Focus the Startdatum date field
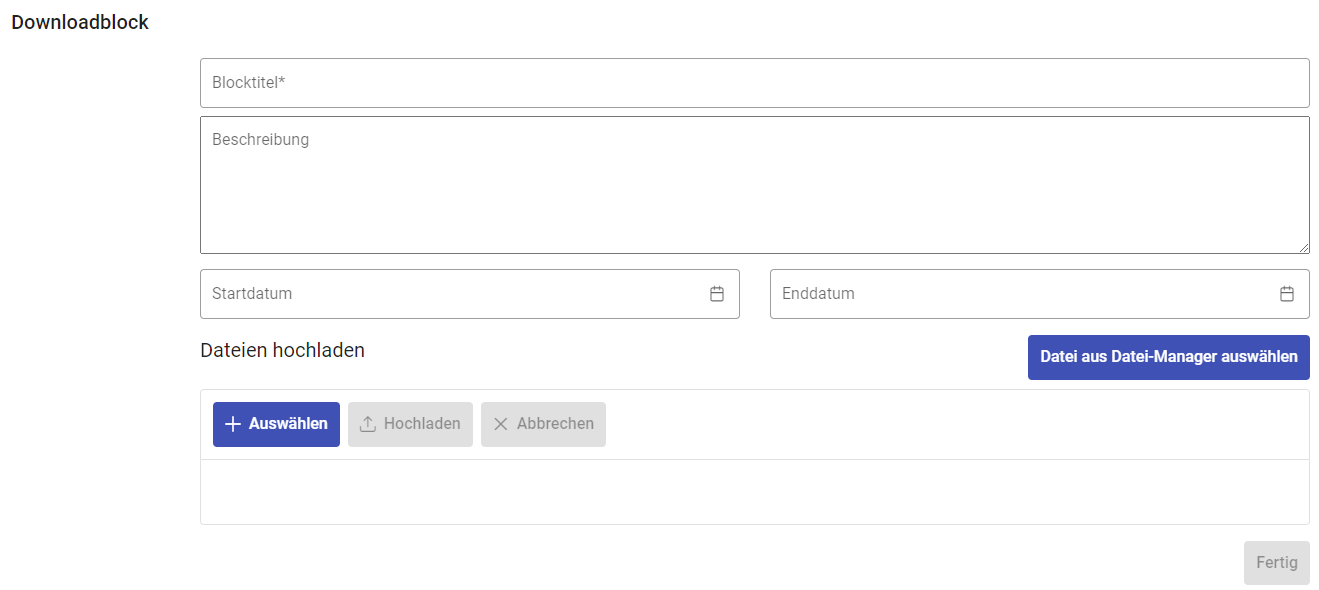This screenshot has width=1319, height=590. point(450,294)
